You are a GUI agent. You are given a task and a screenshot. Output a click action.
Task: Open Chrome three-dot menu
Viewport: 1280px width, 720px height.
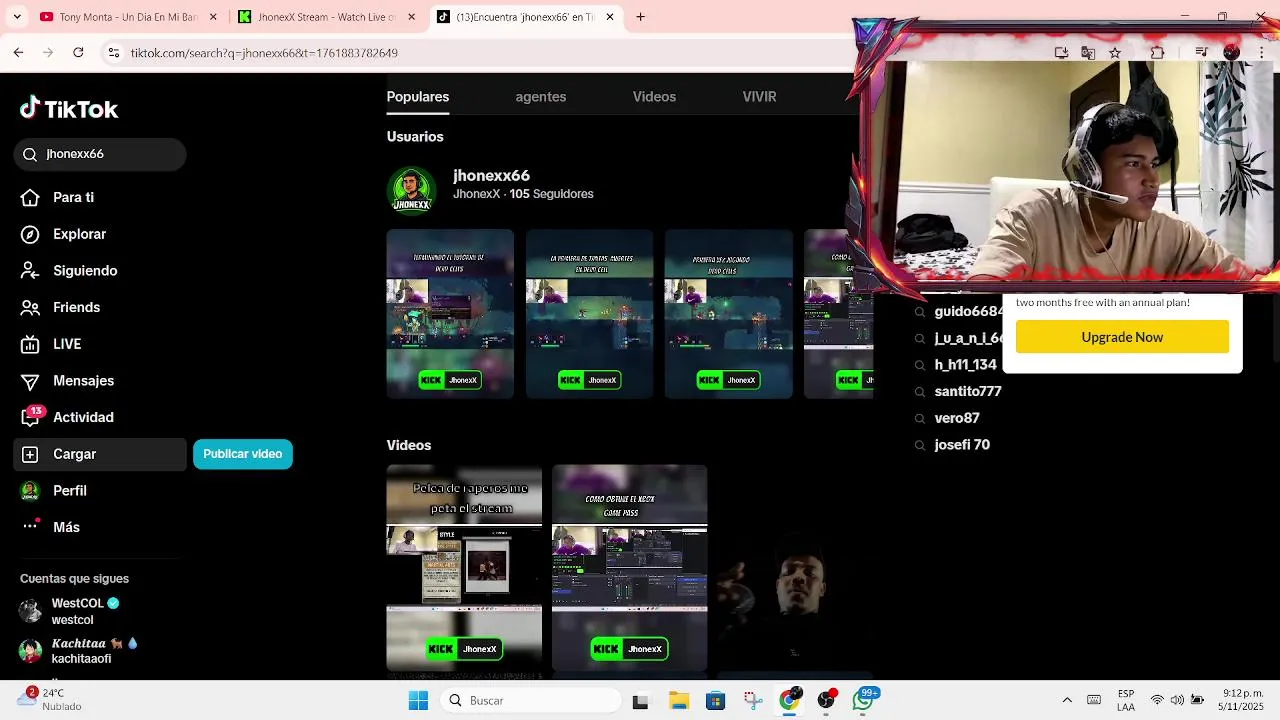[1262, 53]
